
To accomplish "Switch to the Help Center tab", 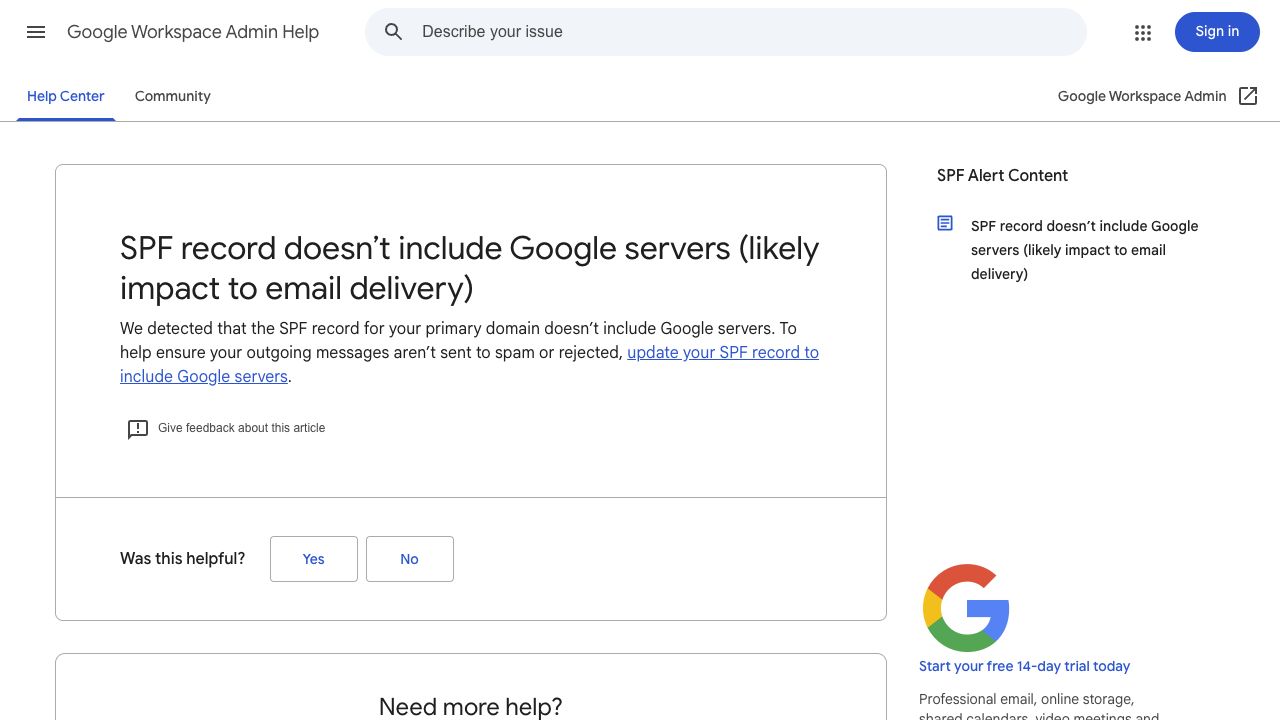I will (66, 96).
